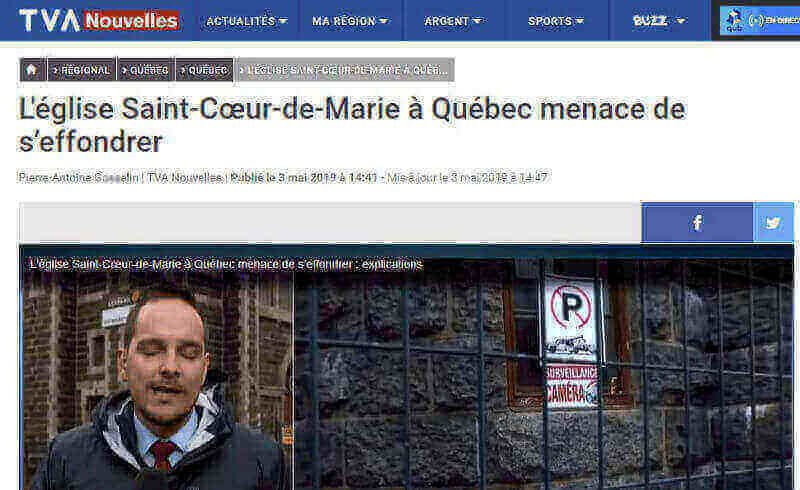Expand the Argent dropdown arrow
Viewport: 800px width, 490px height.
pyautogui.click(x=477, y=21)
